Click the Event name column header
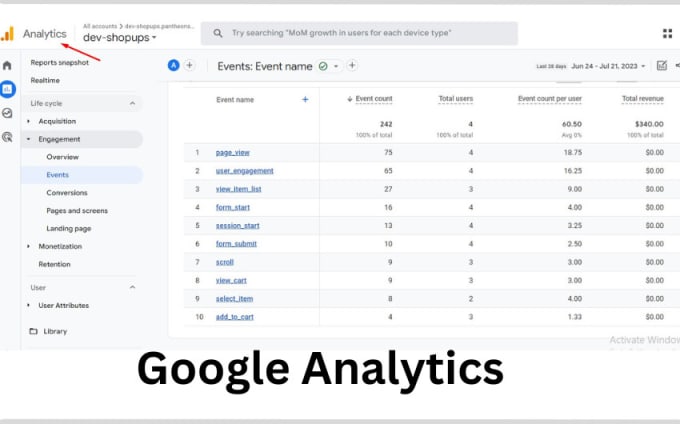 [x=235, y=100]
